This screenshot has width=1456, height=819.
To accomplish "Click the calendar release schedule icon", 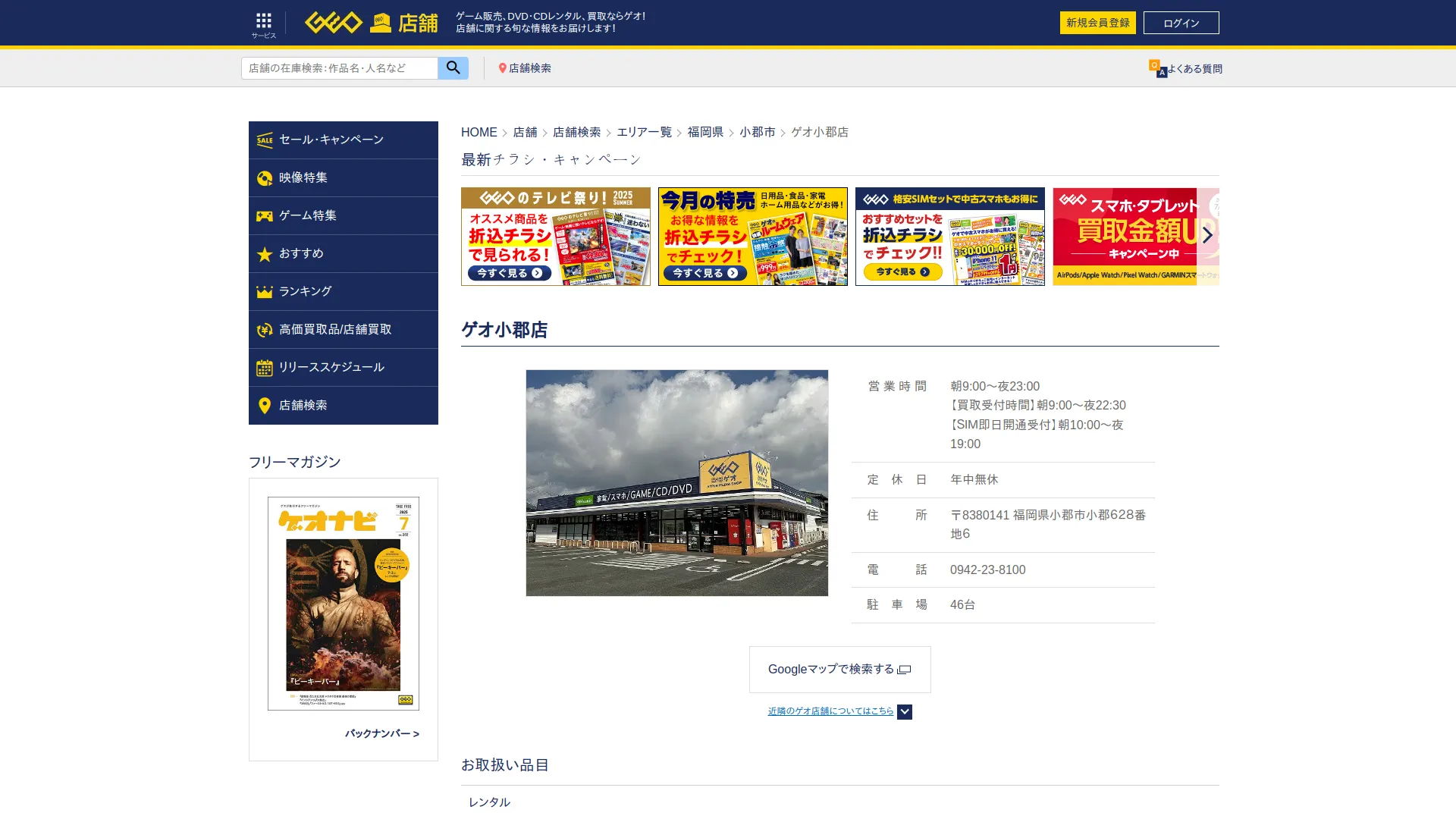I will (x=265, y=368).
